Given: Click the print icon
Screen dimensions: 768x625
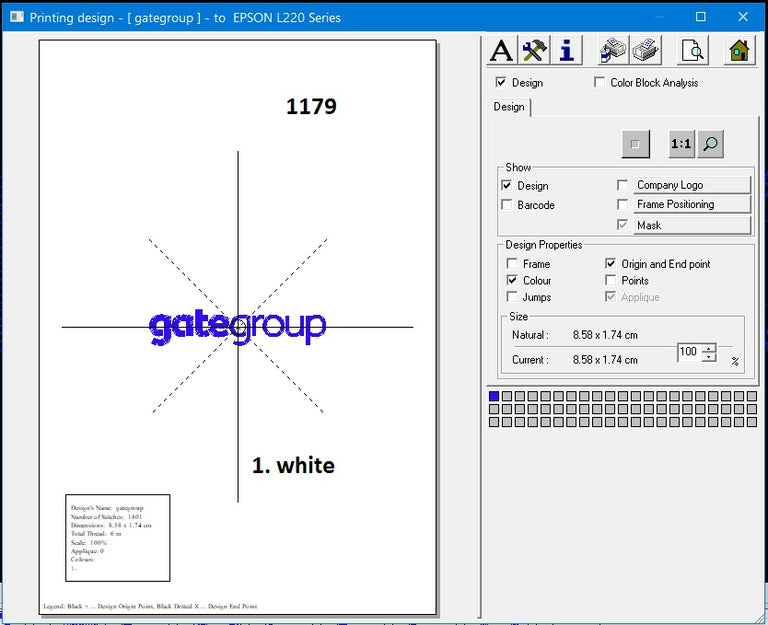Looking at the screenshot, I should click(x=646, y=49).
